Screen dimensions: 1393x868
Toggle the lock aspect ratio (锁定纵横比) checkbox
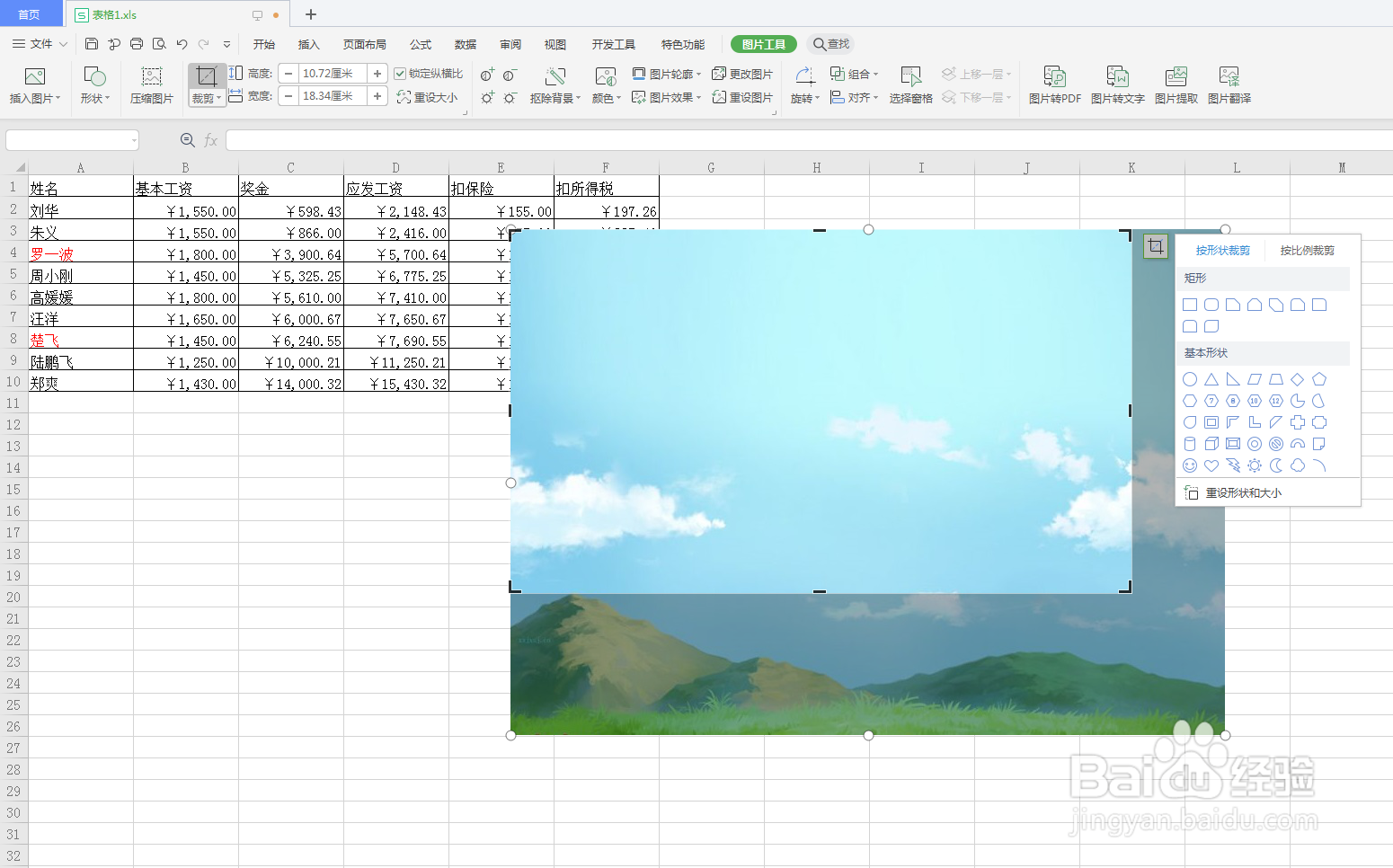(x=400, y=74)
